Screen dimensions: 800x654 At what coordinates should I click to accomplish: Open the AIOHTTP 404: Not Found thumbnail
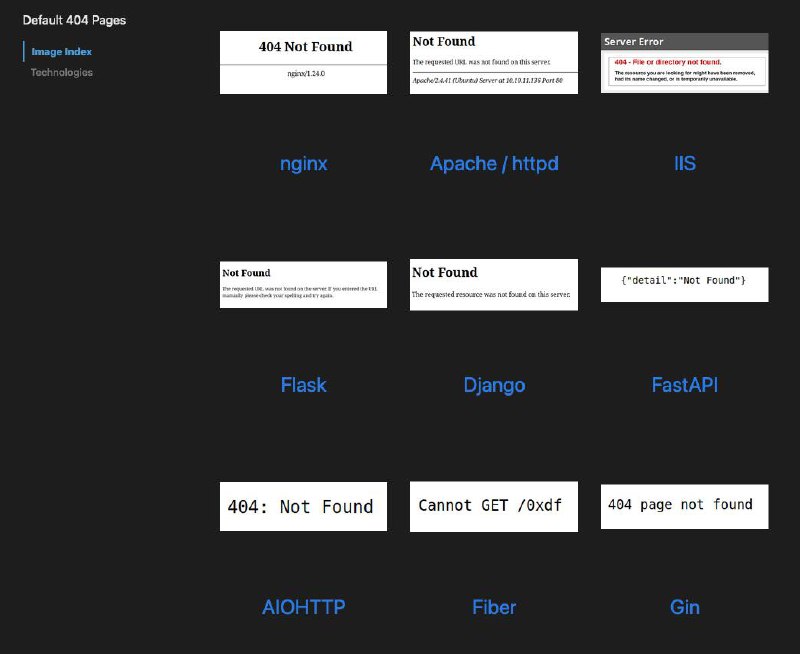pyautogui.click(x=303, y=507)
